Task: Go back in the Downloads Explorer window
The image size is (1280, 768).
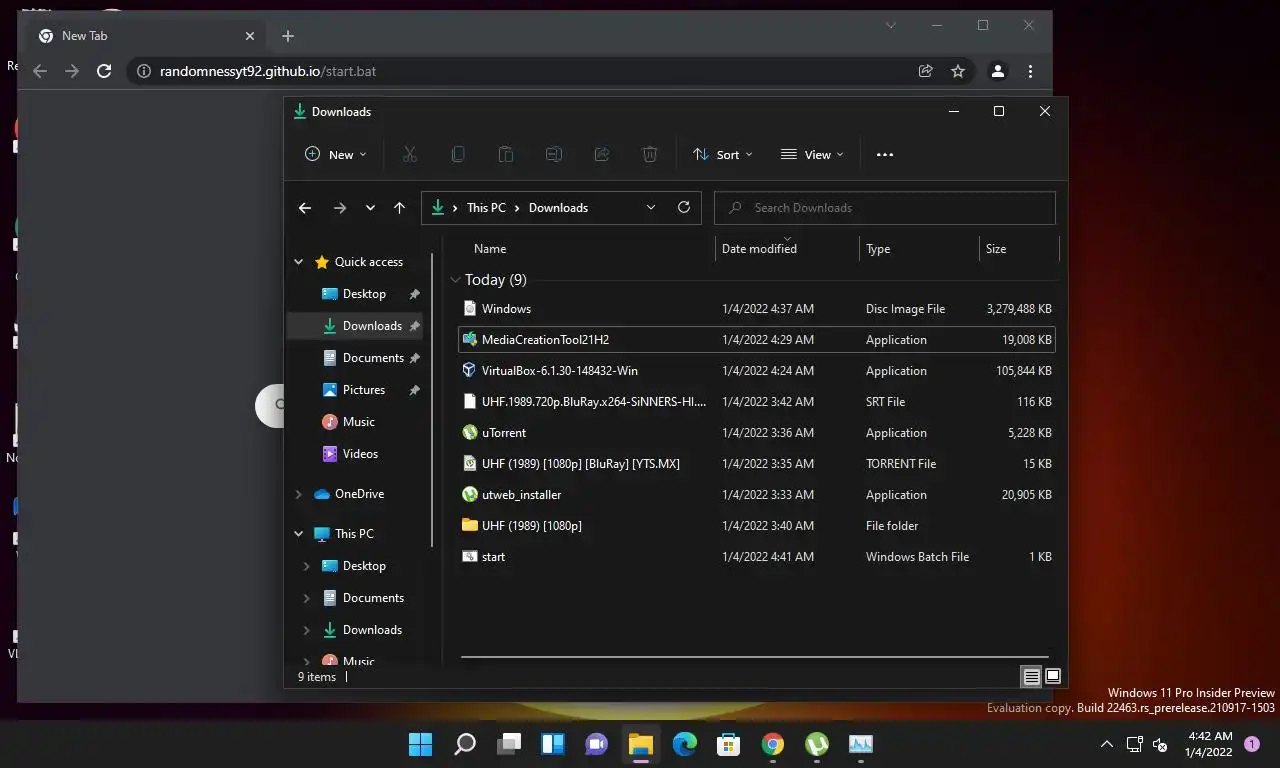Action: pos(305,208)
